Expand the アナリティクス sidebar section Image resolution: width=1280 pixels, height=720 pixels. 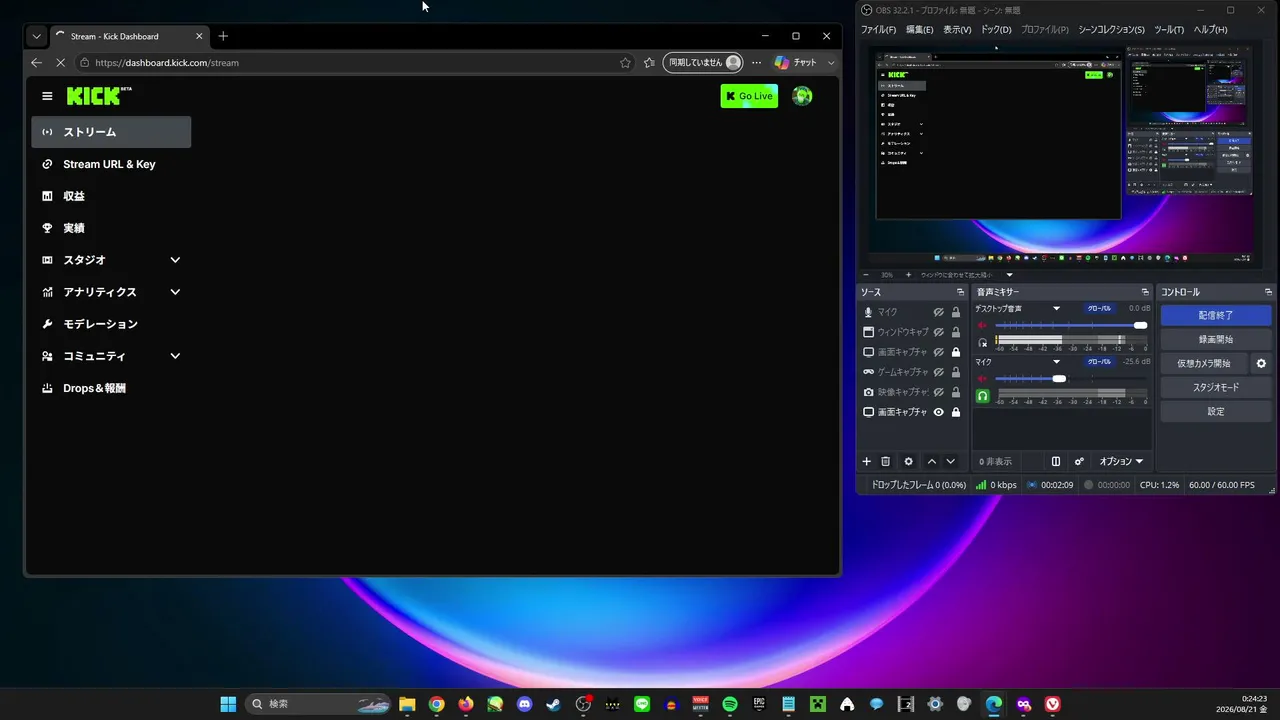coord(175,292)
